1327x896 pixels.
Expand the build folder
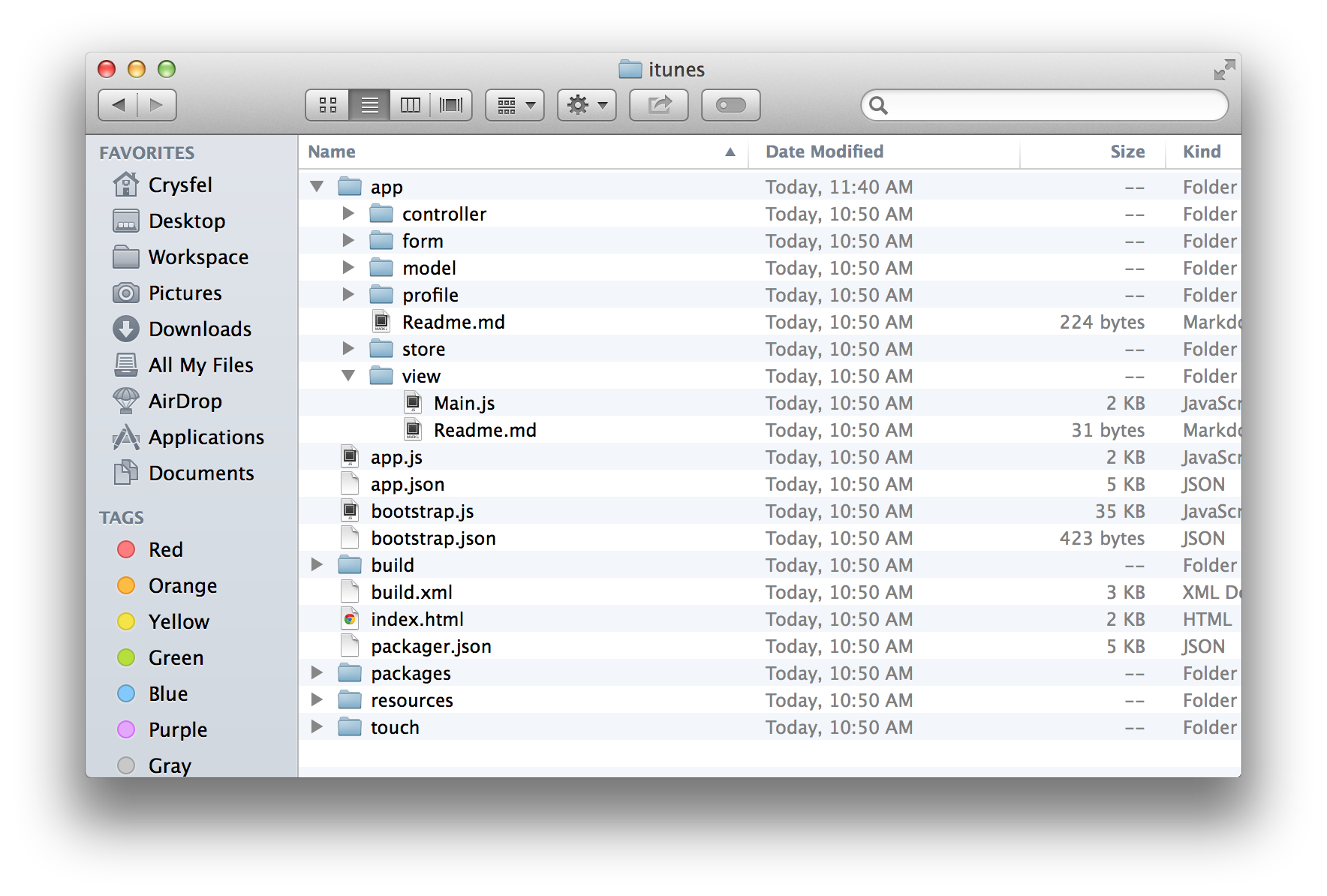click(317, 564)
